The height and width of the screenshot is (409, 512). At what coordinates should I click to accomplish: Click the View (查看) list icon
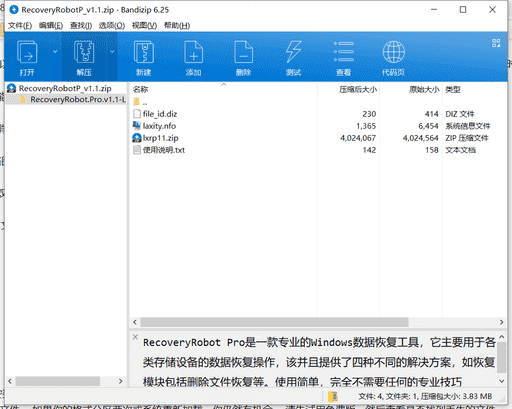pyautogui.click(x=344, y=52)
